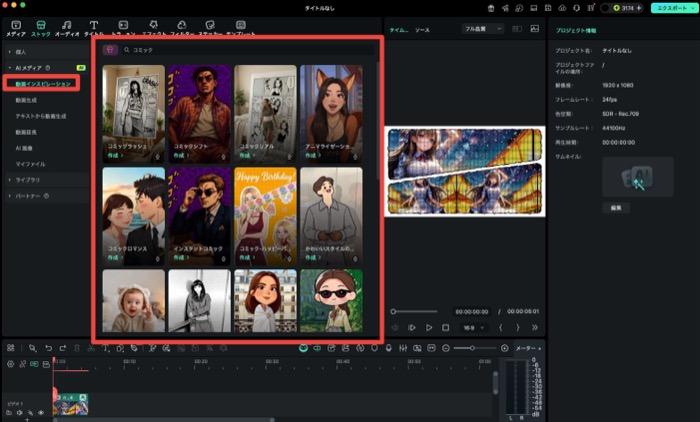This screenshot has height=422, width=700.
Task: Click the project thumbnail placeholder
Action: coord(638,177)
